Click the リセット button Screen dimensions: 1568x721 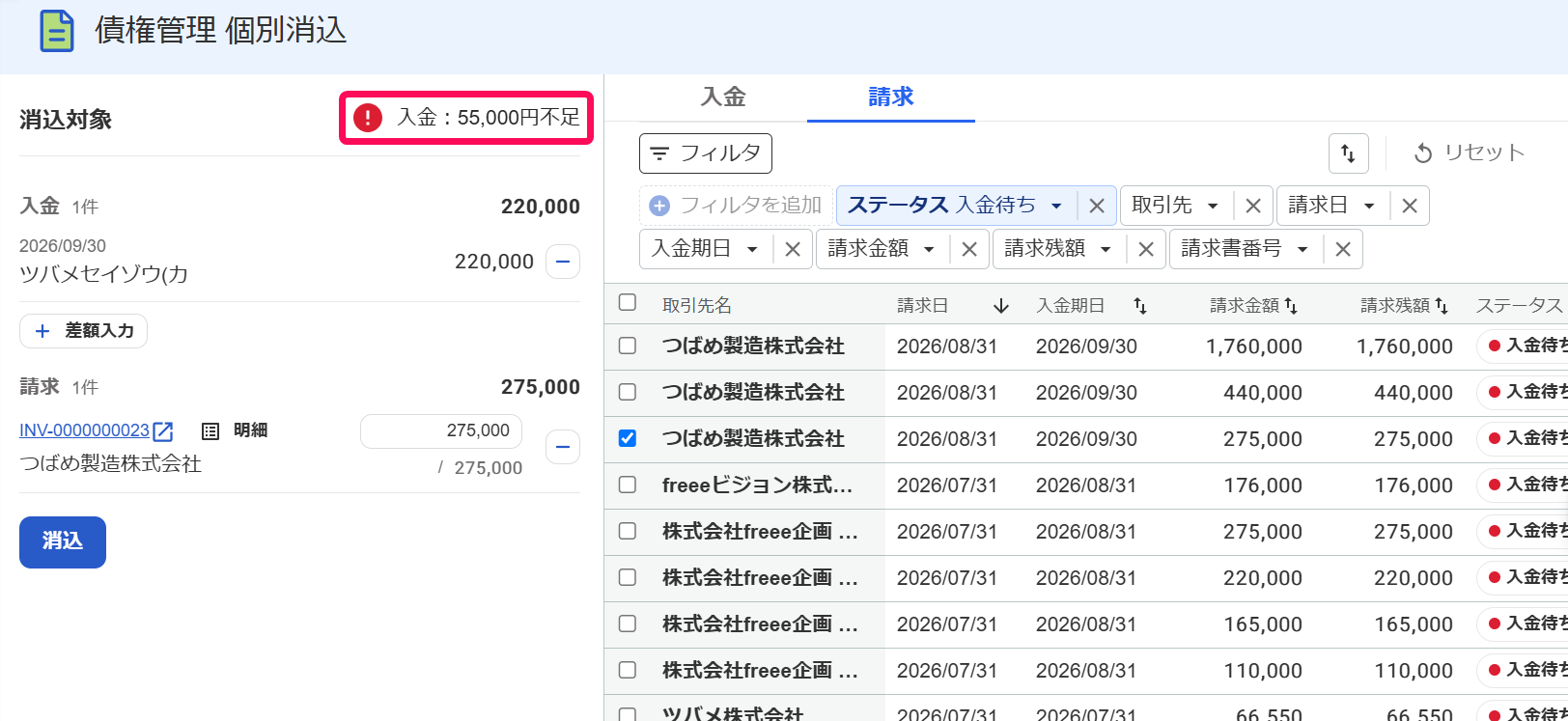(1469, 153)
